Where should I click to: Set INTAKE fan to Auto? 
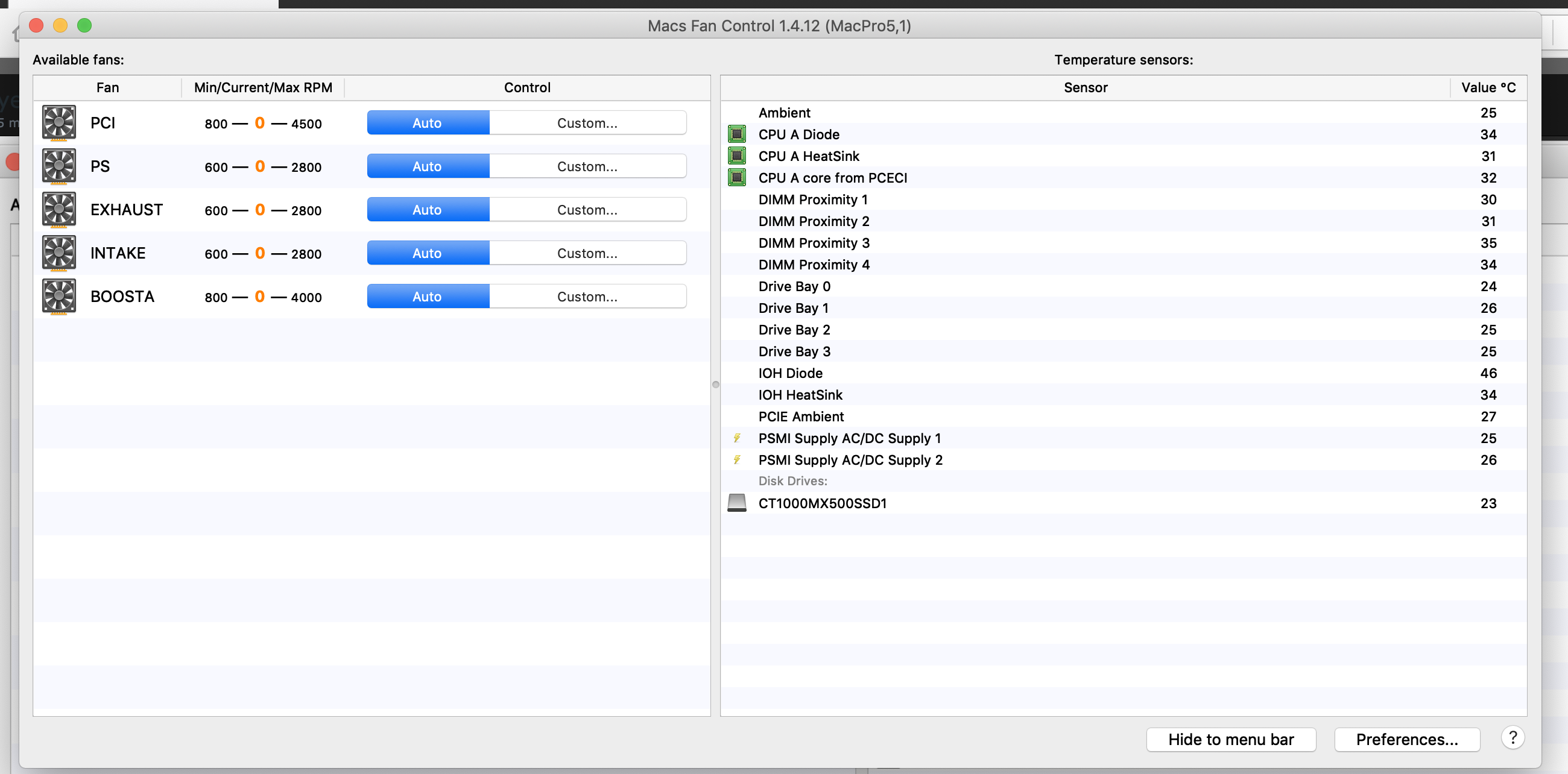pos(428,253)
